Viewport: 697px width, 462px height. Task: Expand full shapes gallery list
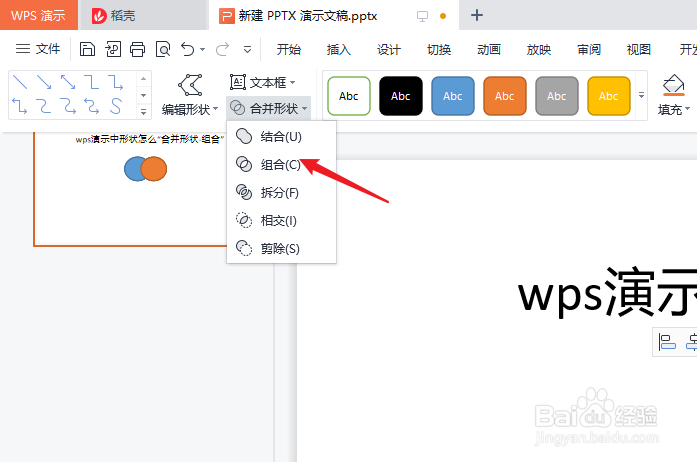coord(143,112)
